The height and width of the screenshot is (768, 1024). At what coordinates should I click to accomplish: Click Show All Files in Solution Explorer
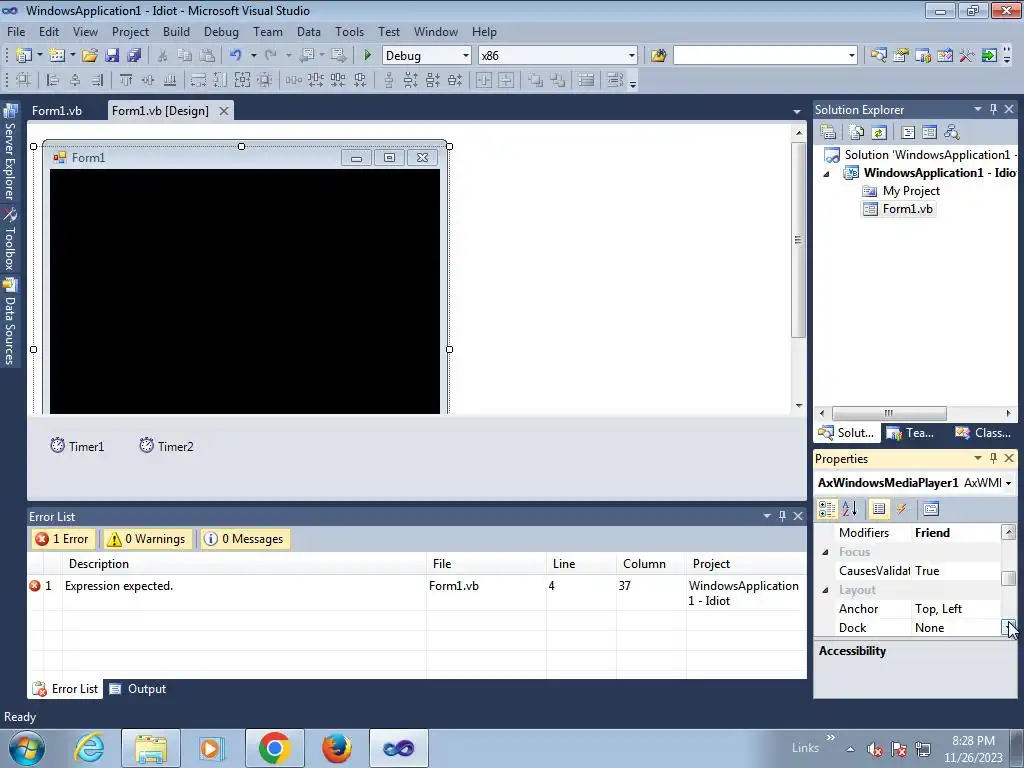pyautogui.click(x=857, y=133)
